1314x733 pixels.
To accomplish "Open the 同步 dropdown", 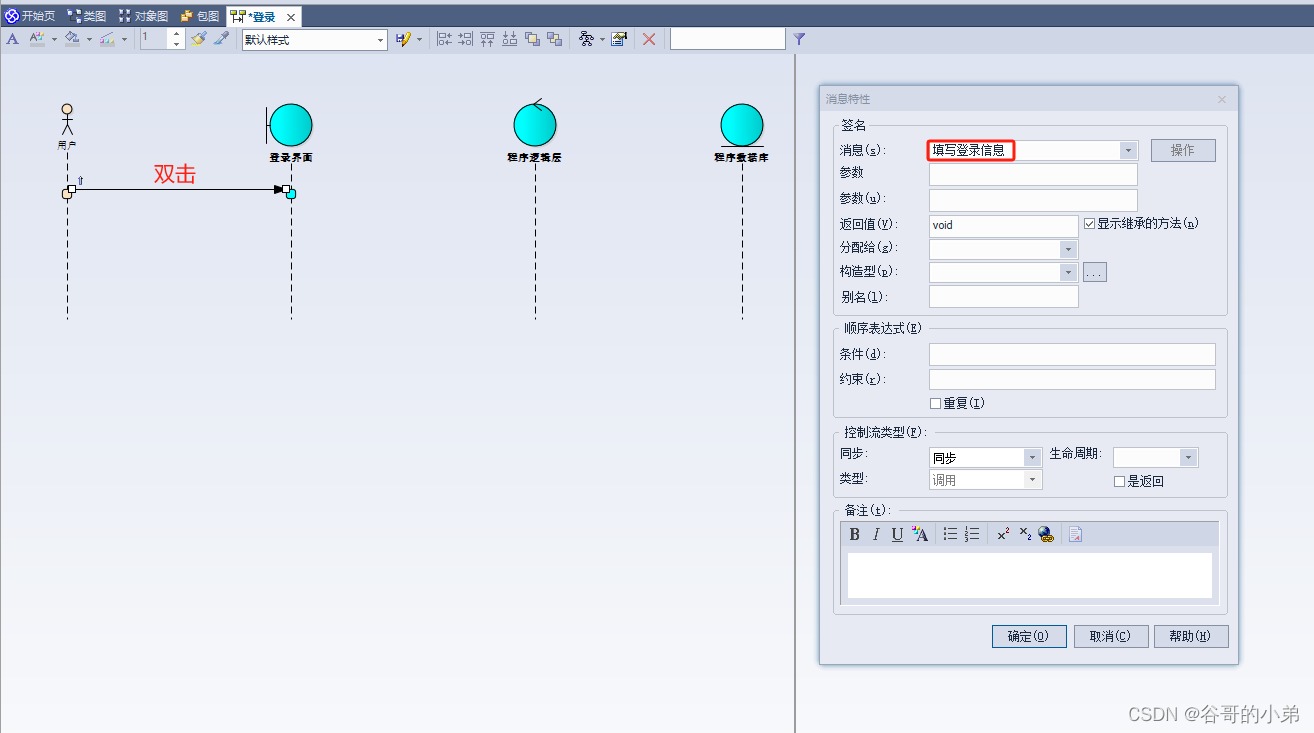I will [x=1033, y=457].
